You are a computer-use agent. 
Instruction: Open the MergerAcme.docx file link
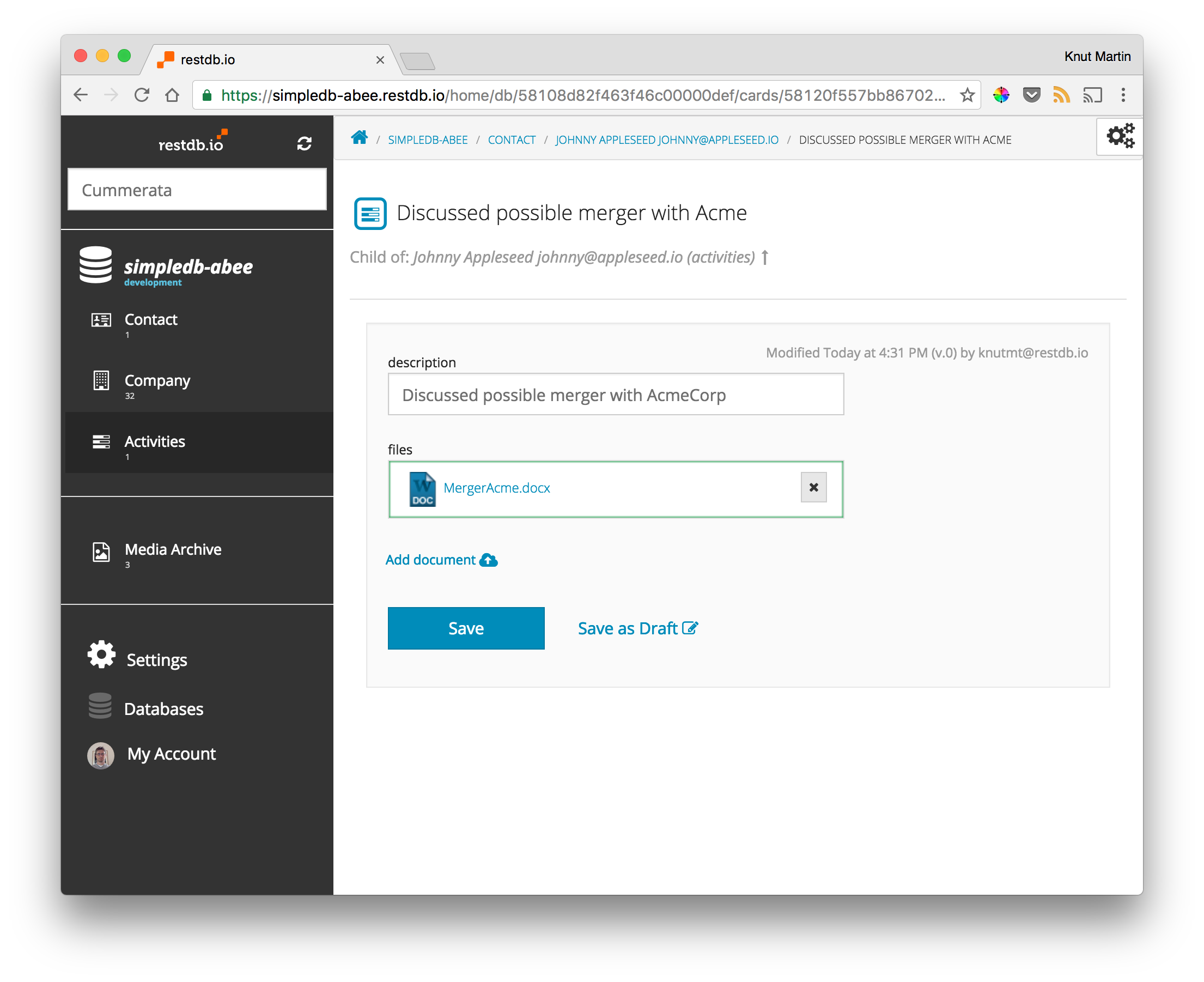[x=496, y=488]
